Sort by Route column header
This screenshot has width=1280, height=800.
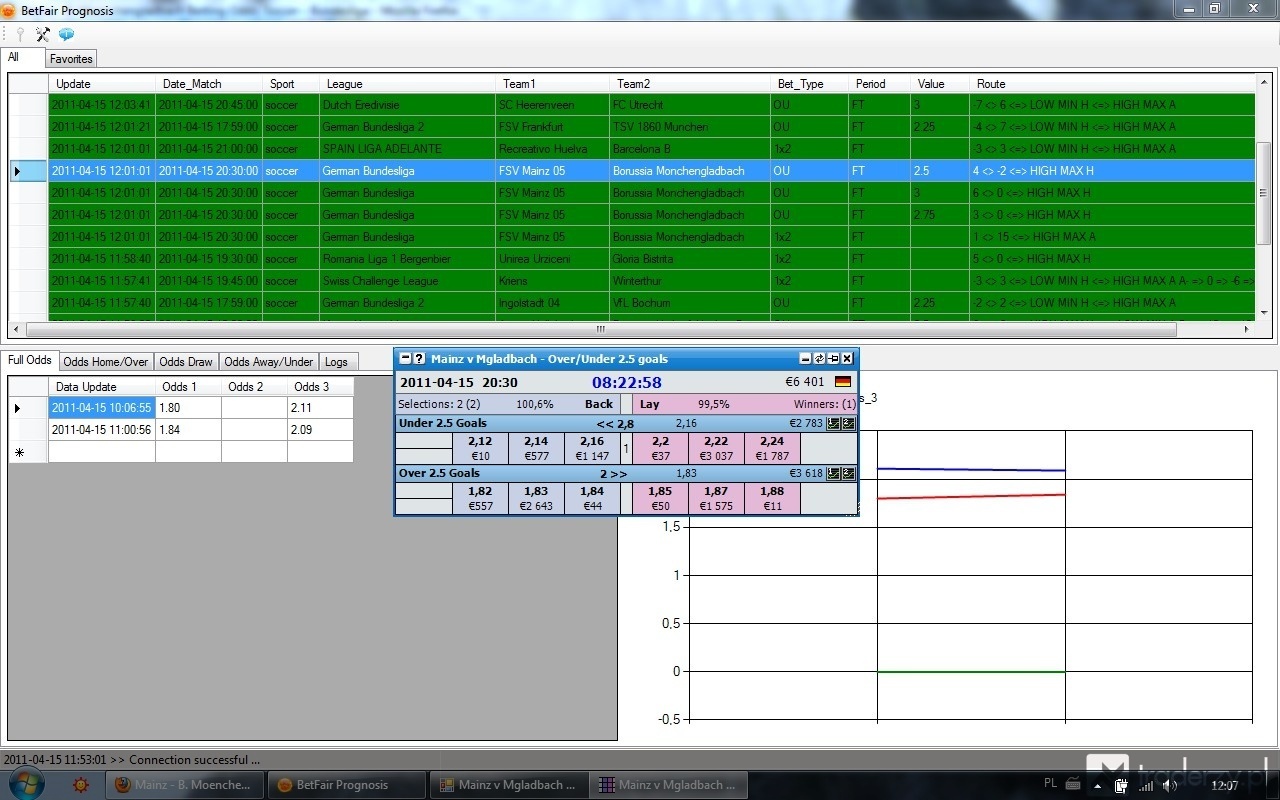(x=1112, y=84)
